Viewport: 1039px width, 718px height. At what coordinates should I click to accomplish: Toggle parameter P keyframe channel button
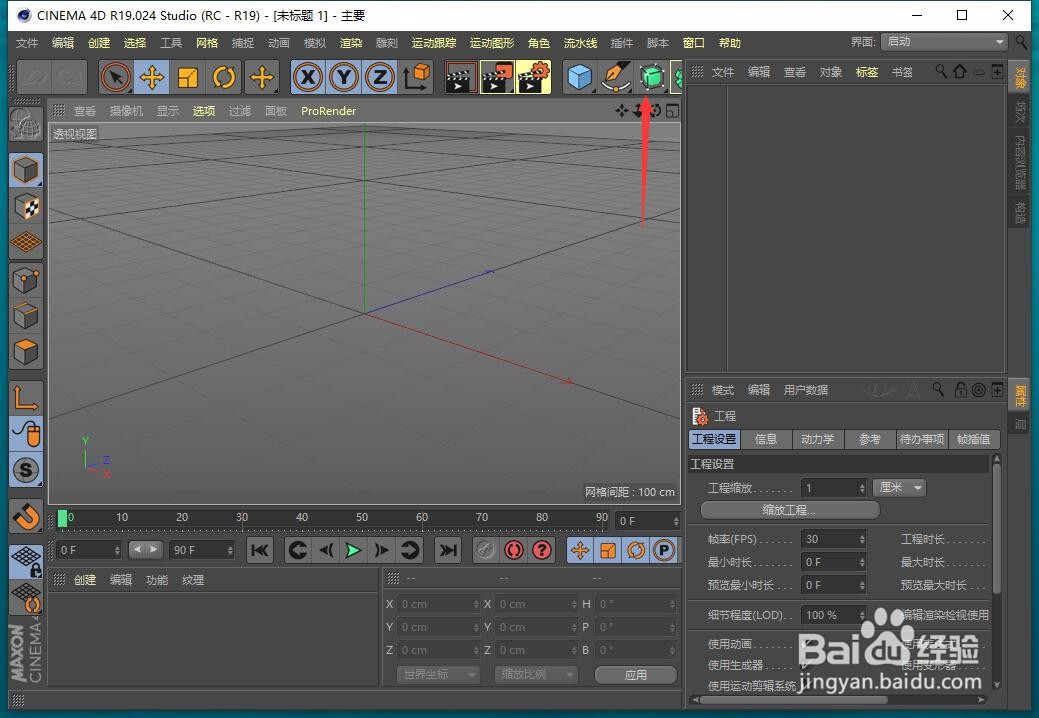tap(664, 550)
